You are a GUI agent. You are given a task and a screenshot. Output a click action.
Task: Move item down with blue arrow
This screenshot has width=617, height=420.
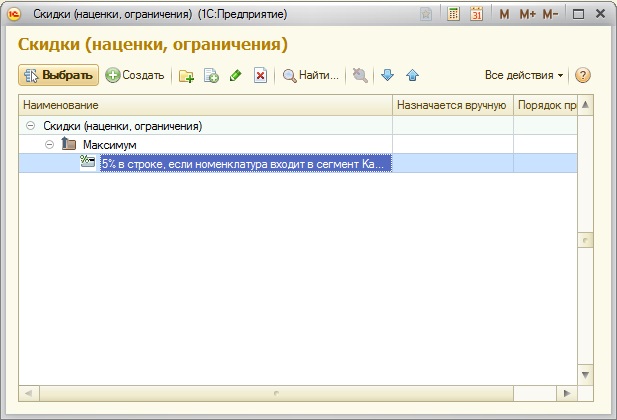(x=388, y=76)
